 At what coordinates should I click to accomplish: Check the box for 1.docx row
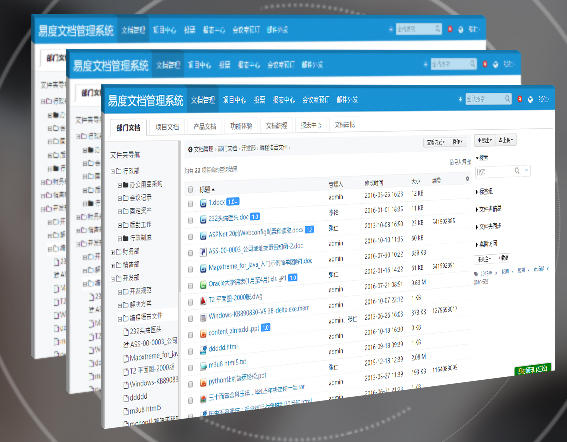[191, 204]
